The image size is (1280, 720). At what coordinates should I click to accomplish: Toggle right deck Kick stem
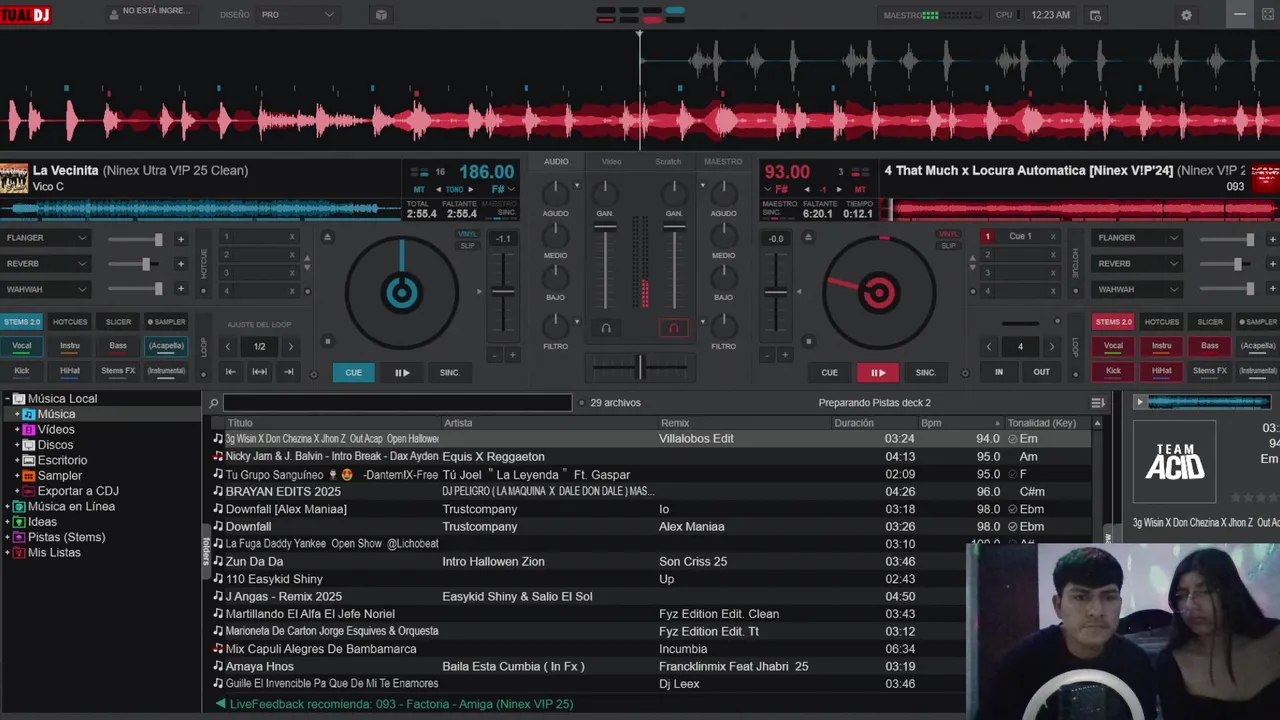(x=1113, y=371)
